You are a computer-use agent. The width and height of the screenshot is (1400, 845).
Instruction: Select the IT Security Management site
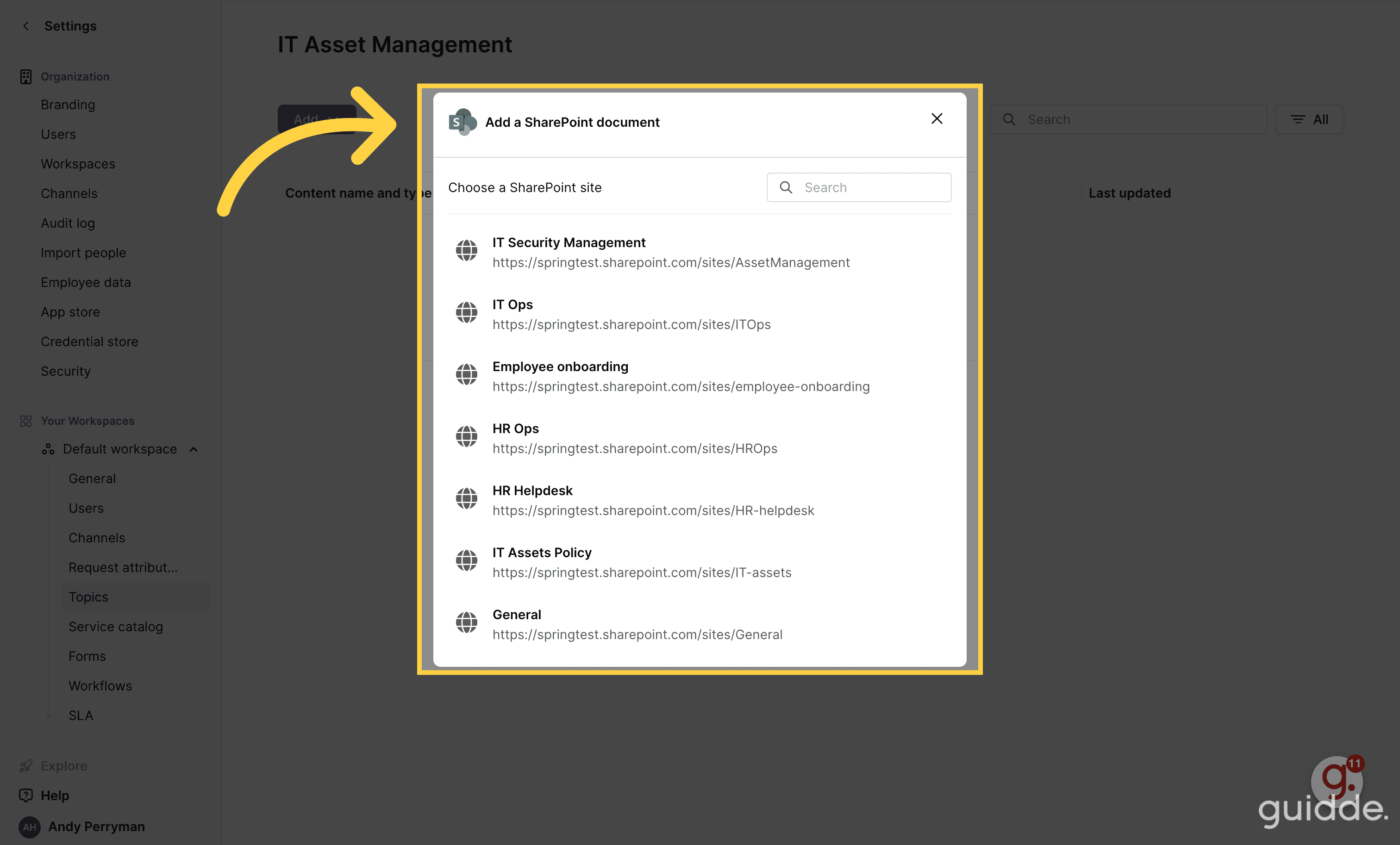[700, 253]
